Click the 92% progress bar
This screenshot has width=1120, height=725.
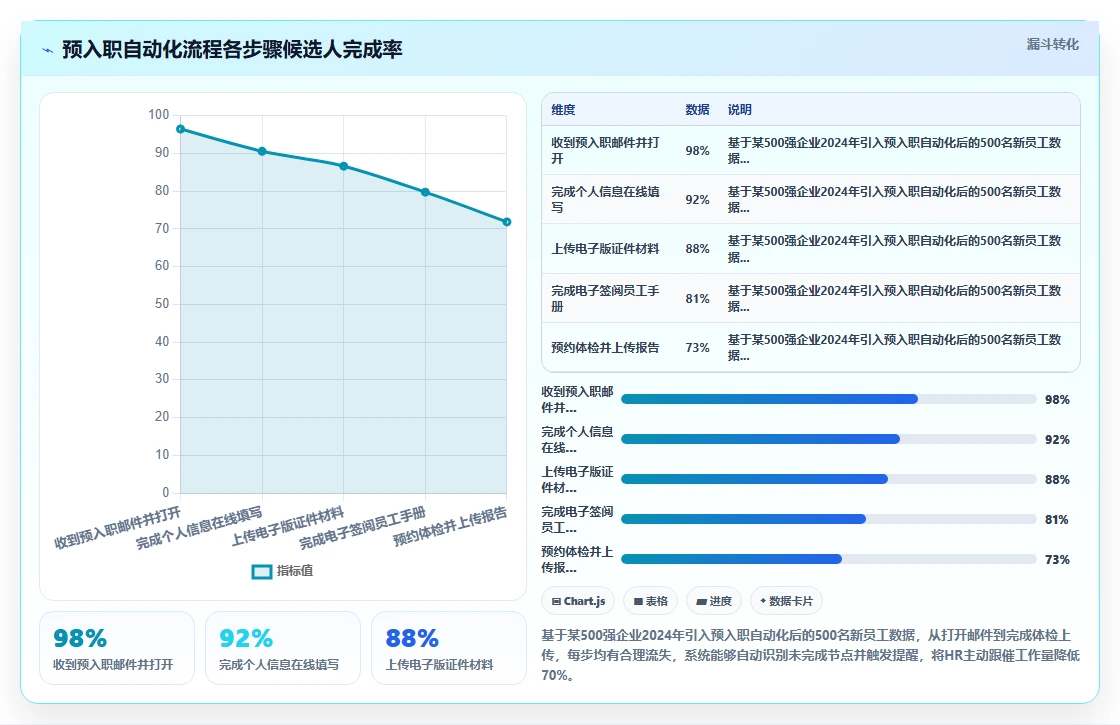point(829,439)
